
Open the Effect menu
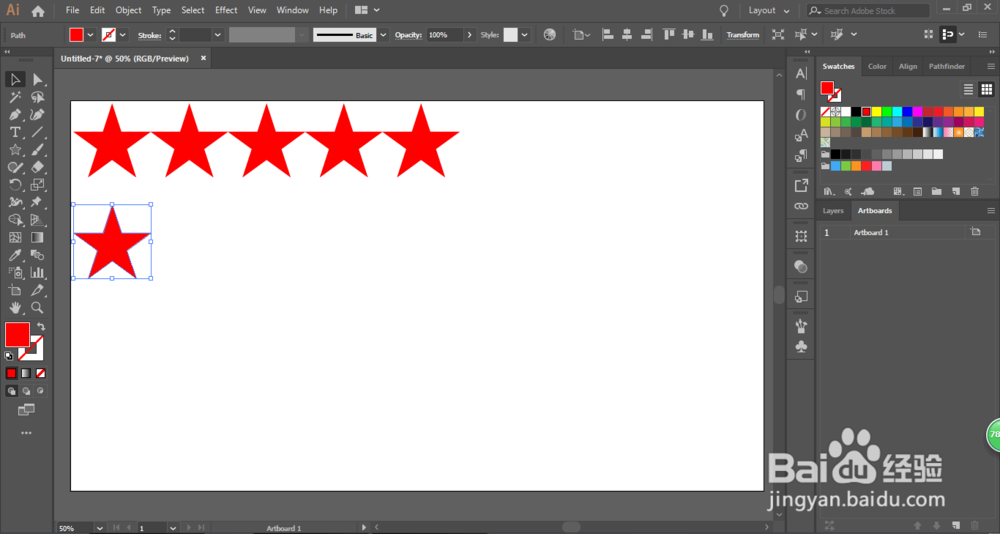tap(226, 10)
